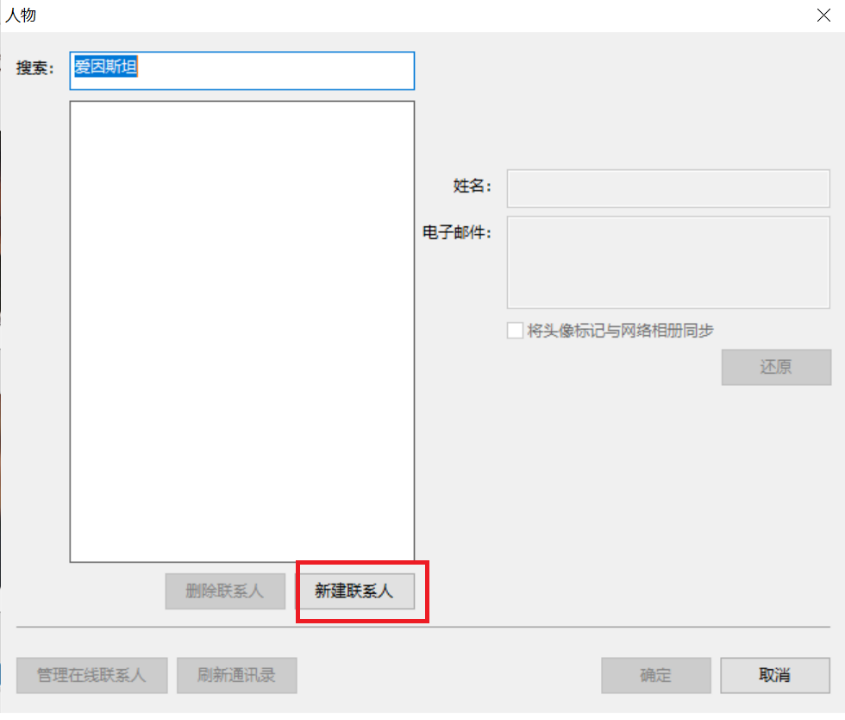Viewport: 845px width, 720px height.
Task: Click the disabled 删除联系人 button
Action: (x=225, y=591)
